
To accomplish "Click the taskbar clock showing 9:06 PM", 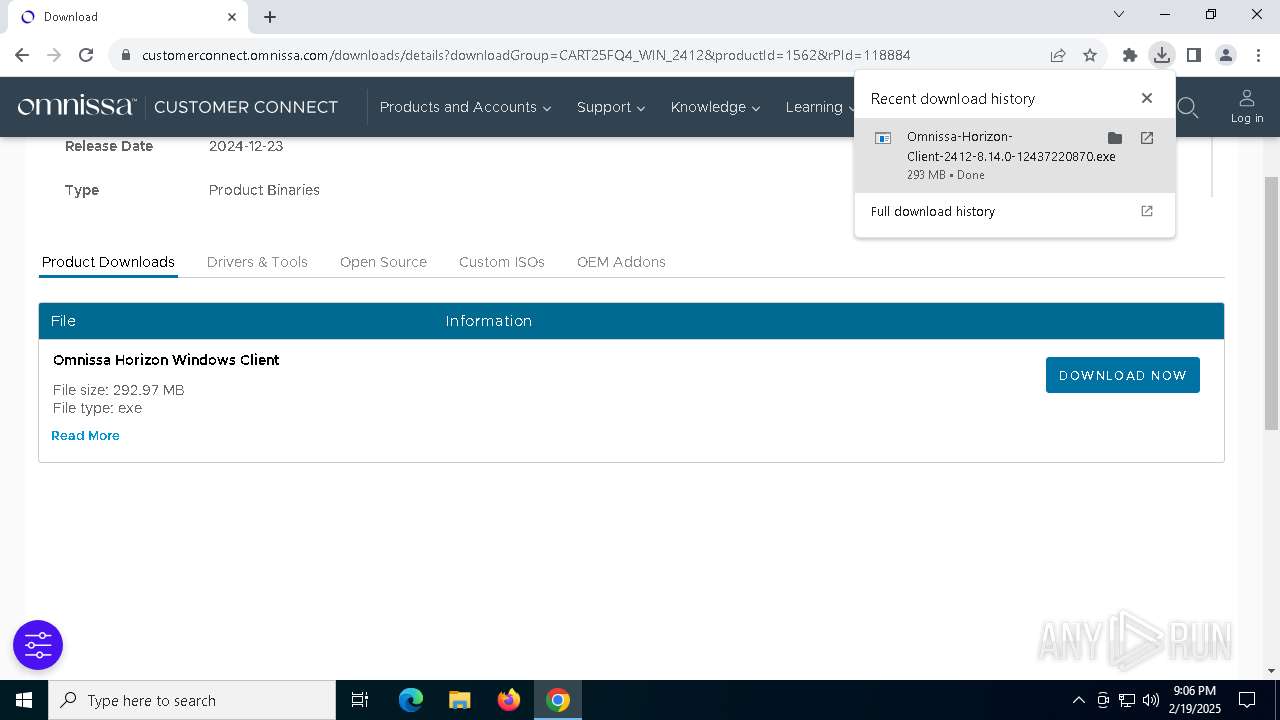I will (x=1195, y=700).
